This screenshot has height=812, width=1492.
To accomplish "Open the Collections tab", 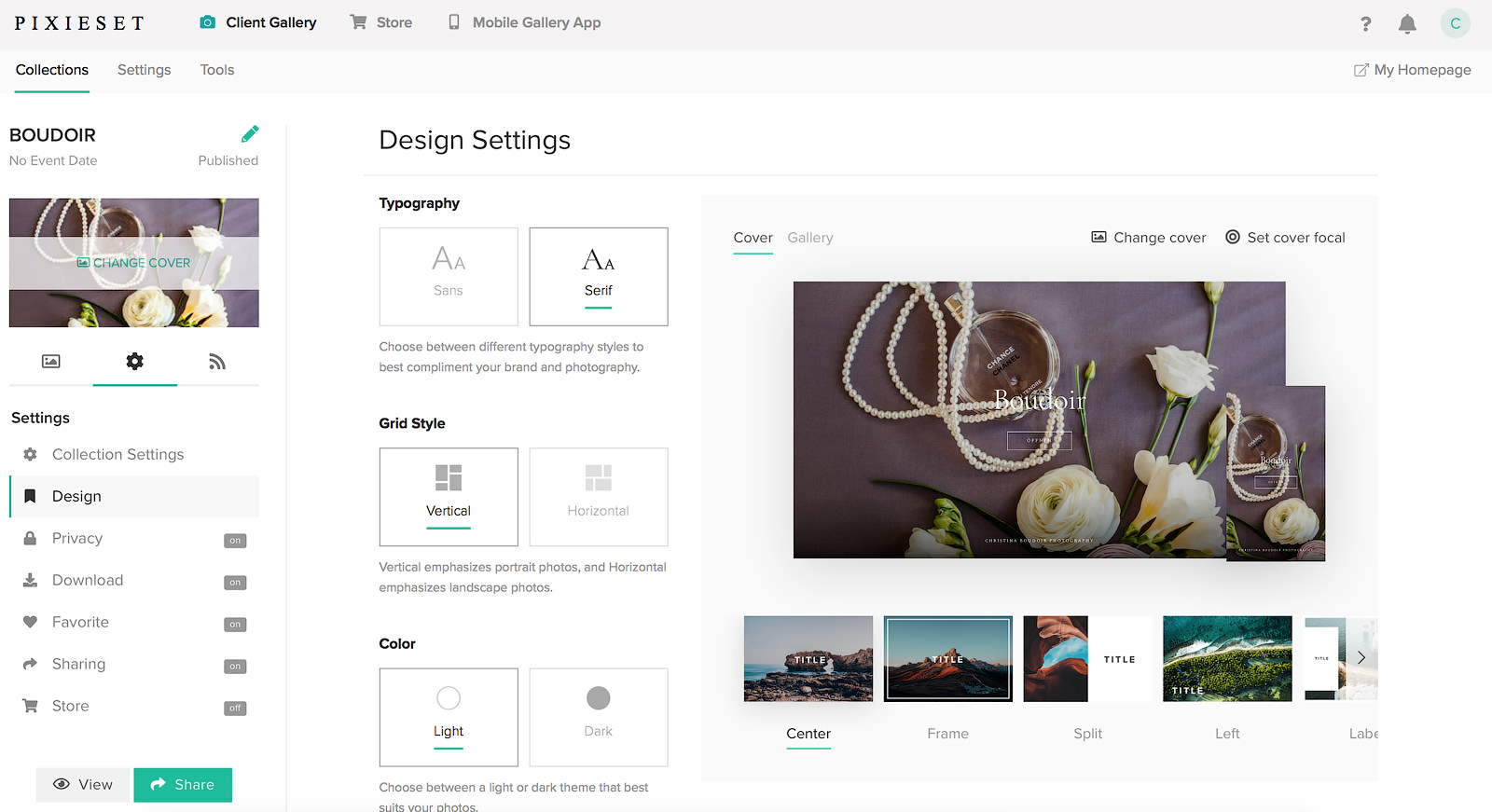I will (x=52, y=70).
